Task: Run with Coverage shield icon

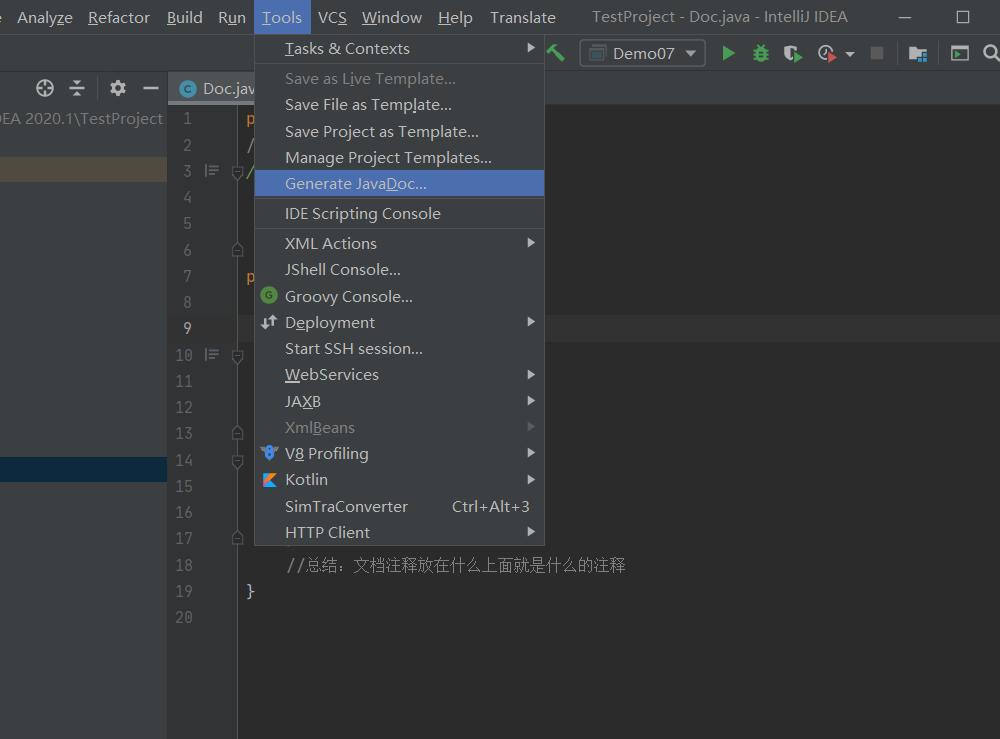Action: pyautogui.click(x=793, y=54)
